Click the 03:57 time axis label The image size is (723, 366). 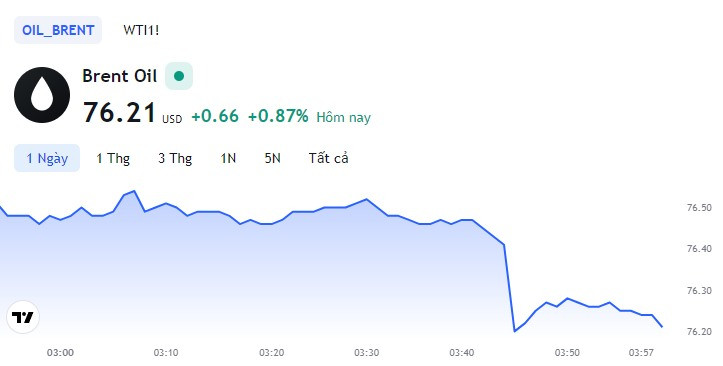tap(641, 353)
